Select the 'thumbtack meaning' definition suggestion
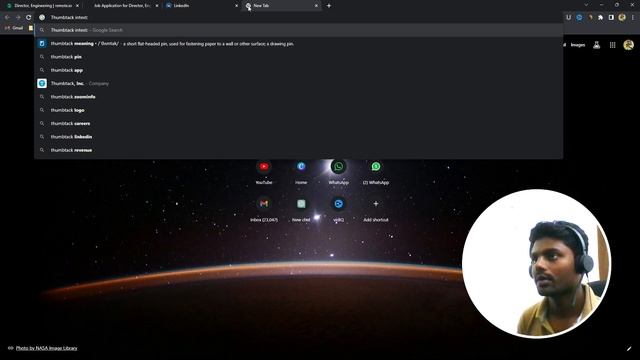Viewport: 640px width, 360px height. [x=299, y=44]
